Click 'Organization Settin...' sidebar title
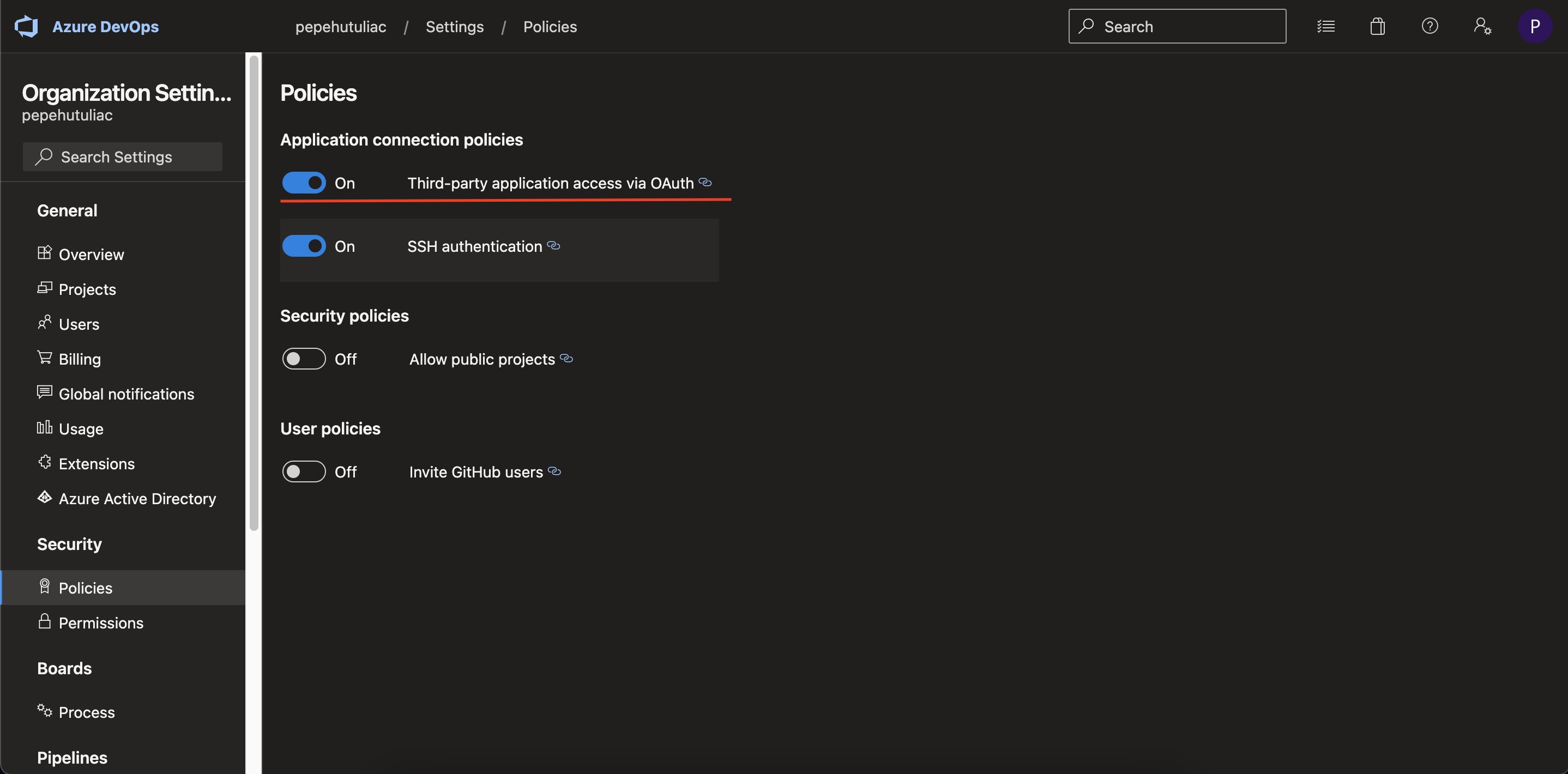 (x=126, y=93)
